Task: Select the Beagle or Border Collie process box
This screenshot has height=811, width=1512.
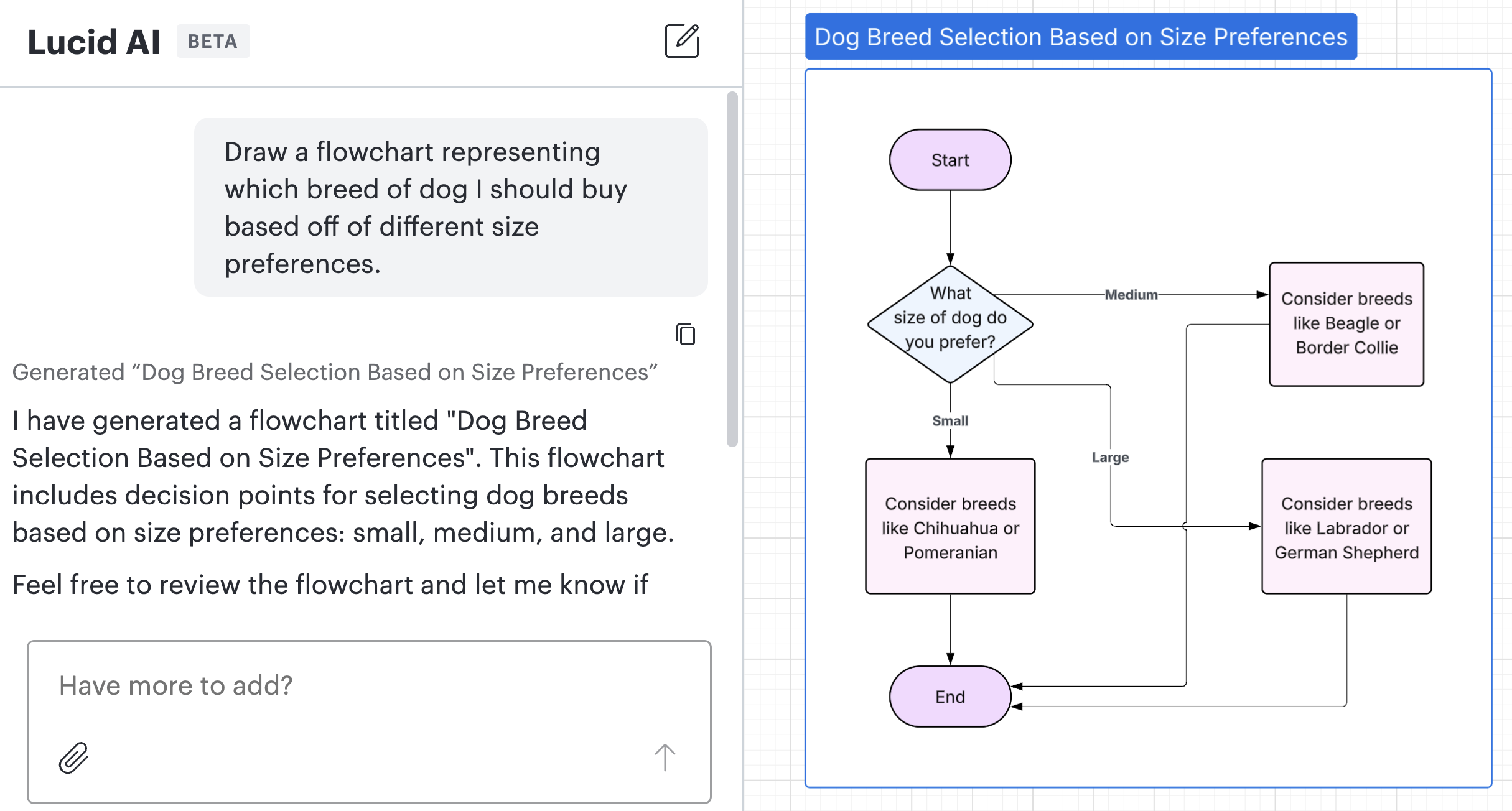Action: [1346, 323]
